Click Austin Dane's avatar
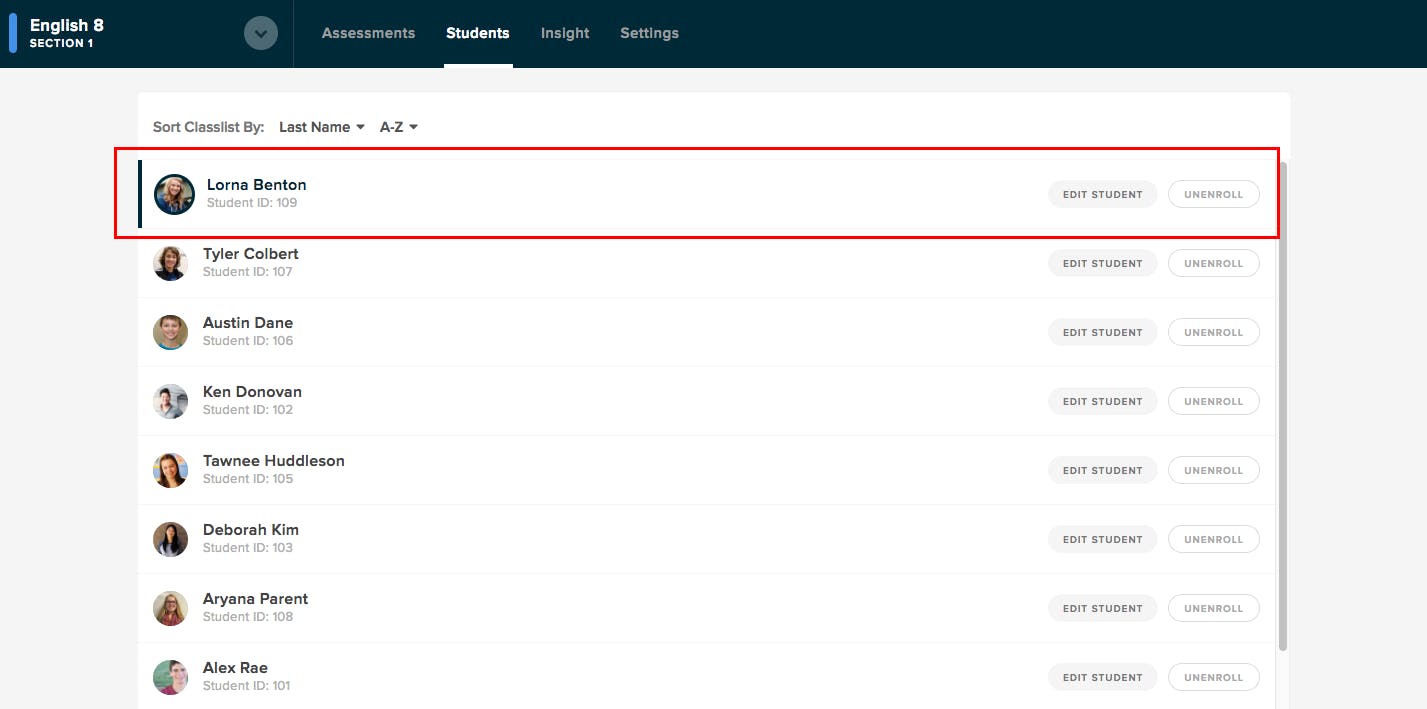This screenshot has width=1427, height=709. tap(170, 332)
